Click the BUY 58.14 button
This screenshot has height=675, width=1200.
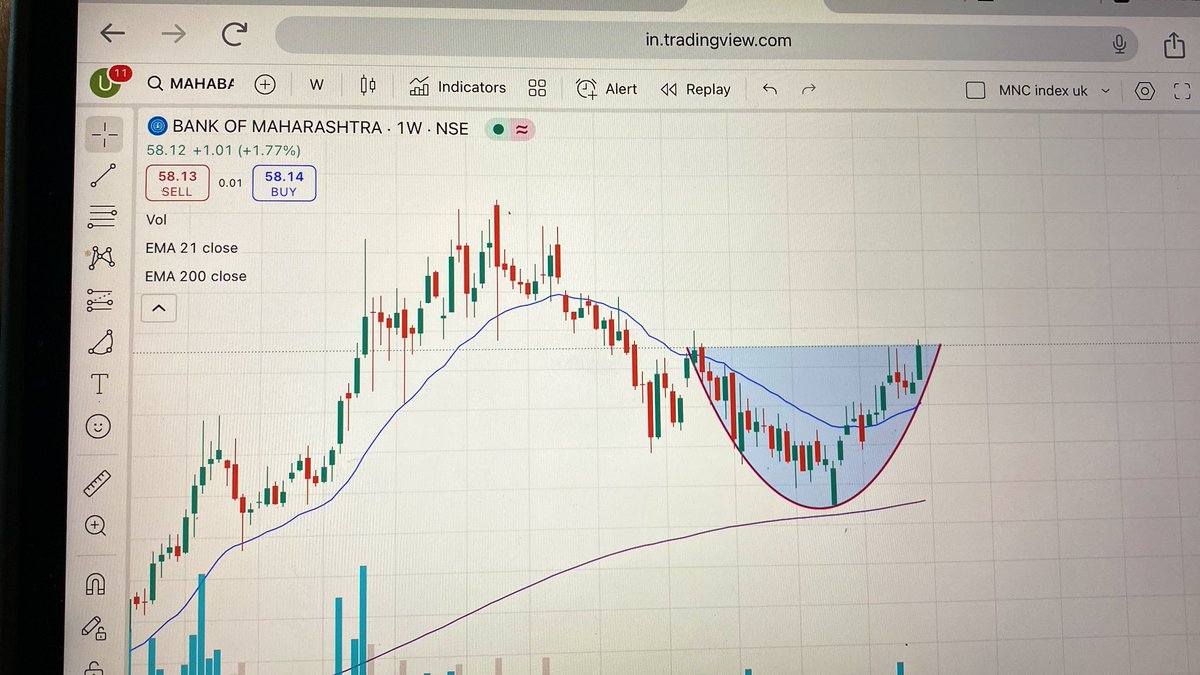pyautogui.click(x=284, y=183)
